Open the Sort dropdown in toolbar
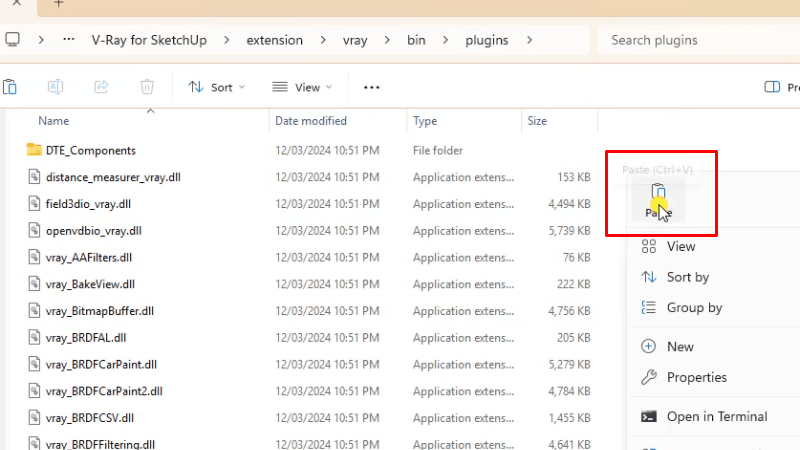This screenshot has height=450, width=800. 216,87
